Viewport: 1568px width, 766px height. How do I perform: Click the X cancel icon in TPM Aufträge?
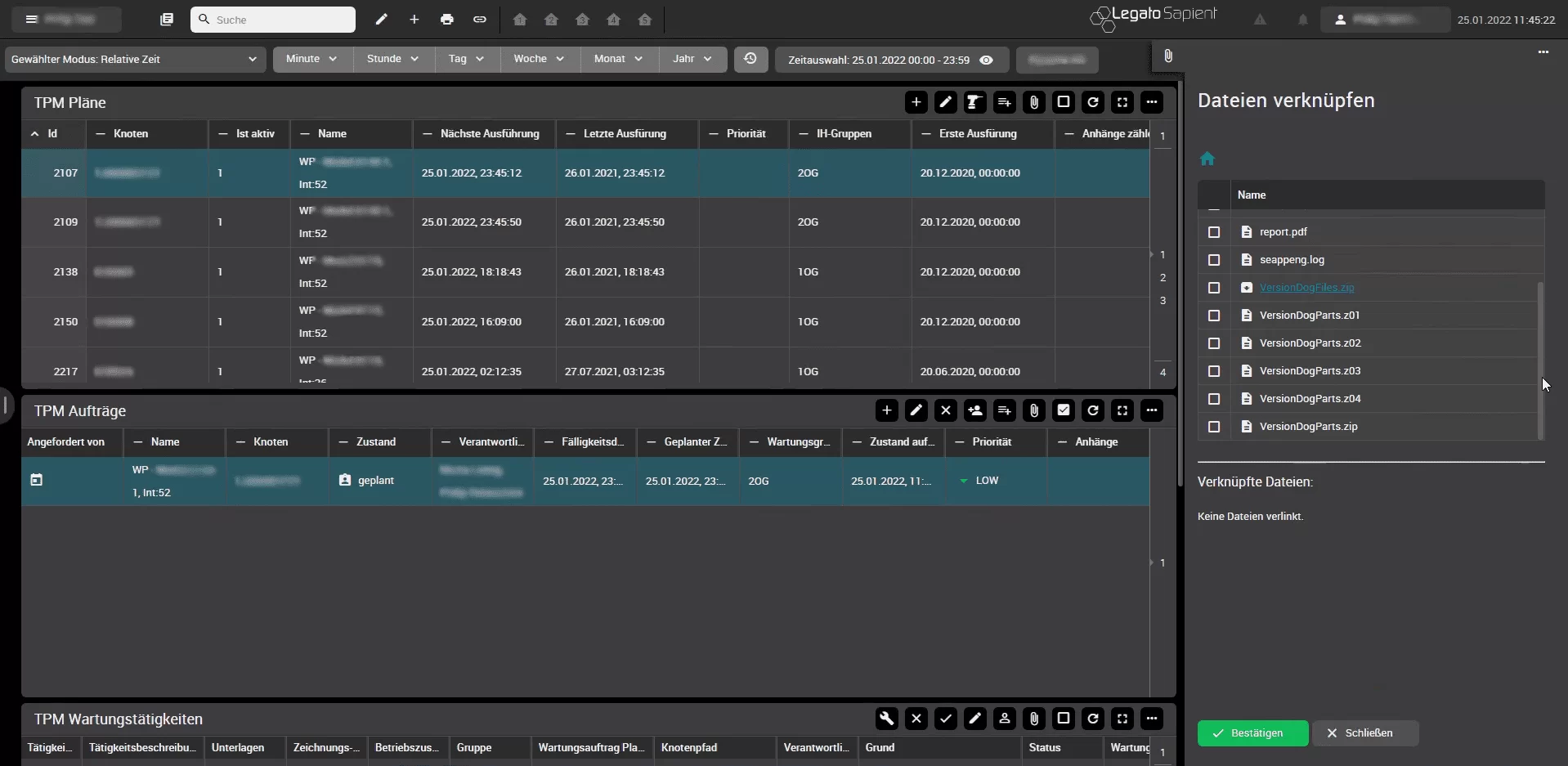point(945,410)
